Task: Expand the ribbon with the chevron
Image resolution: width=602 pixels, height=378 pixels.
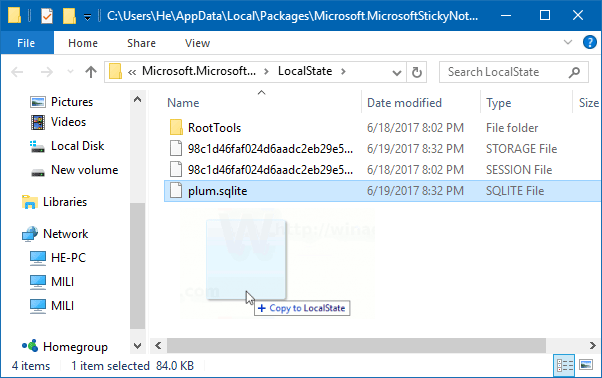Action: 568,42
